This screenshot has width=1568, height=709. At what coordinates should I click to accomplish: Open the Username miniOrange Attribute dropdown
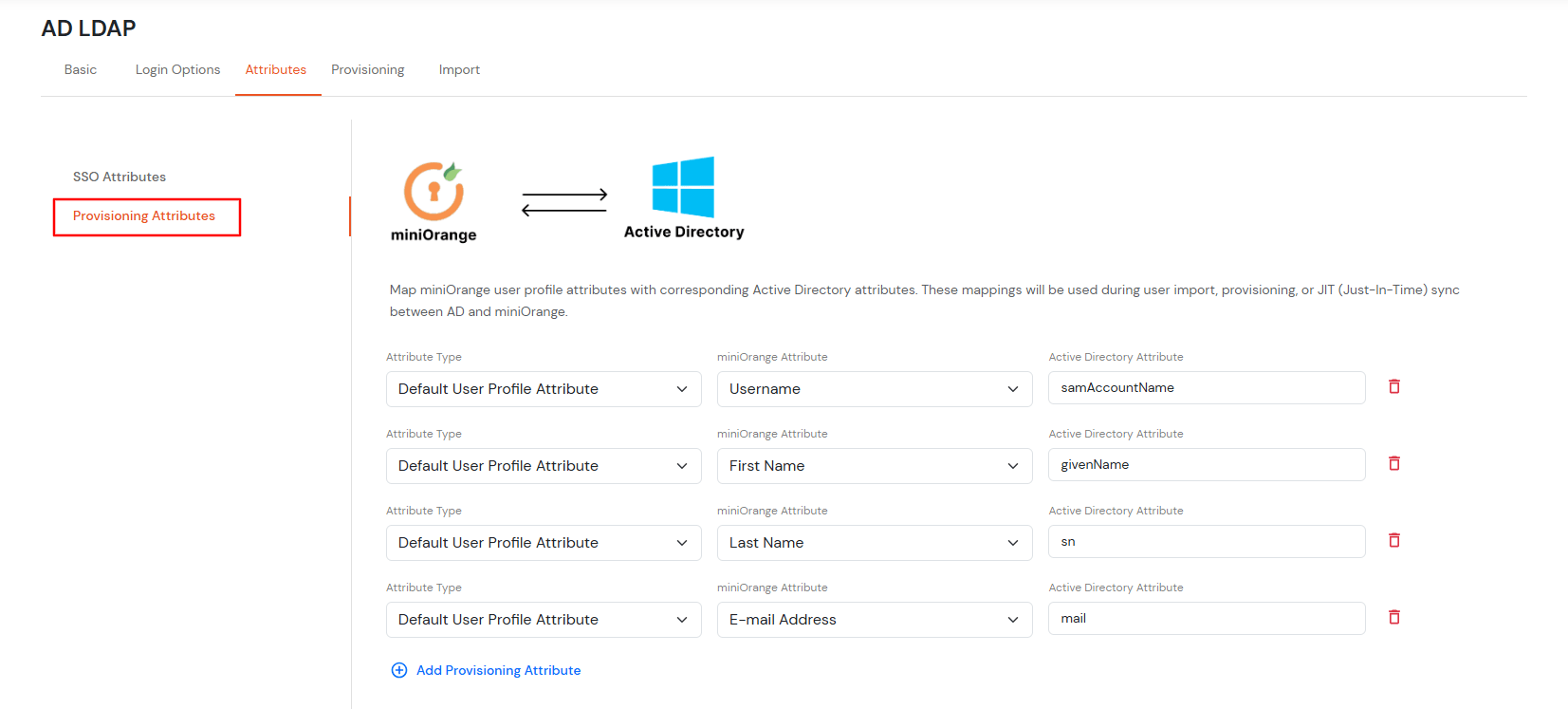[874, 389]
